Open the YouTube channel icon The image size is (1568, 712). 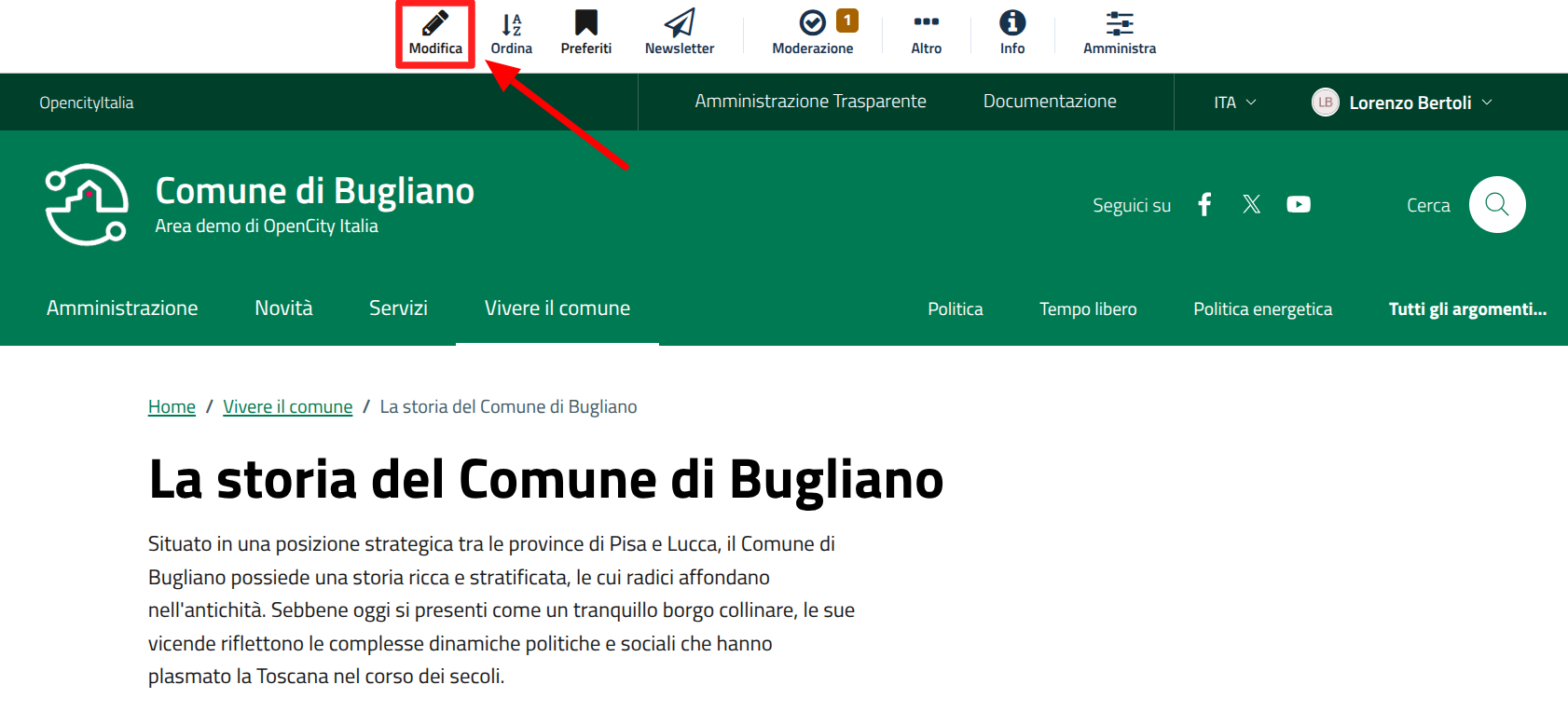point(1299,205)
